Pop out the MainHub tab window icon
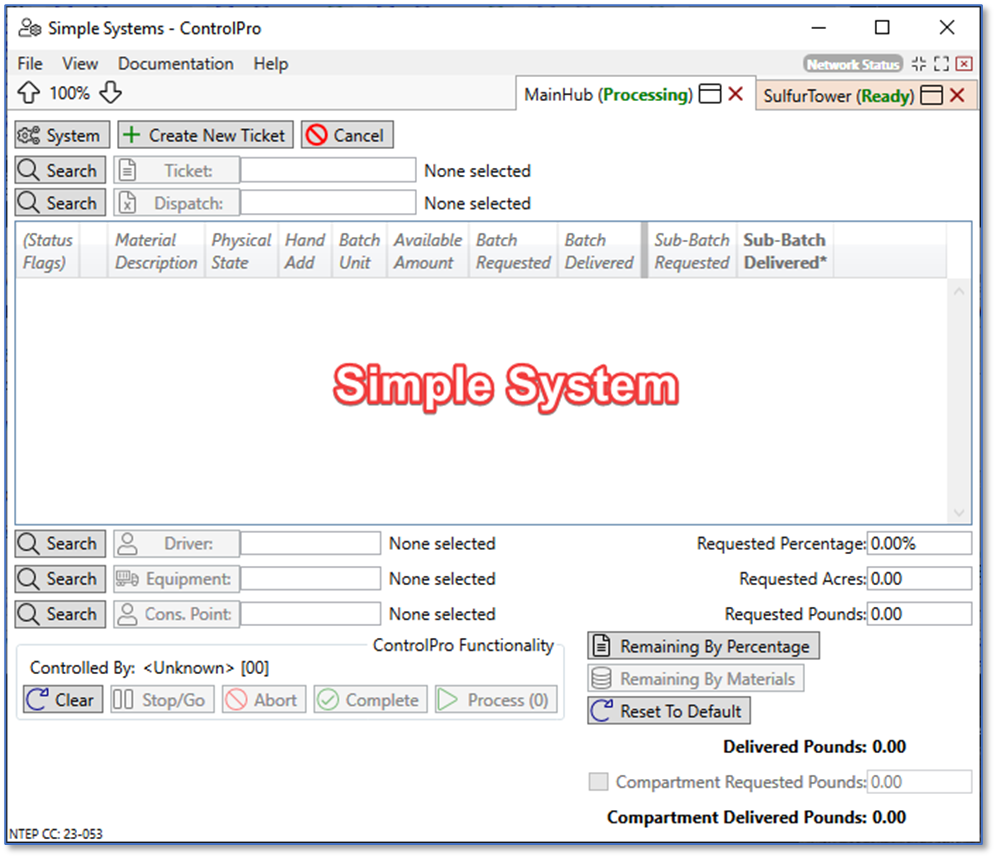Viewport: 996px width, 858px height. (709, 95)
